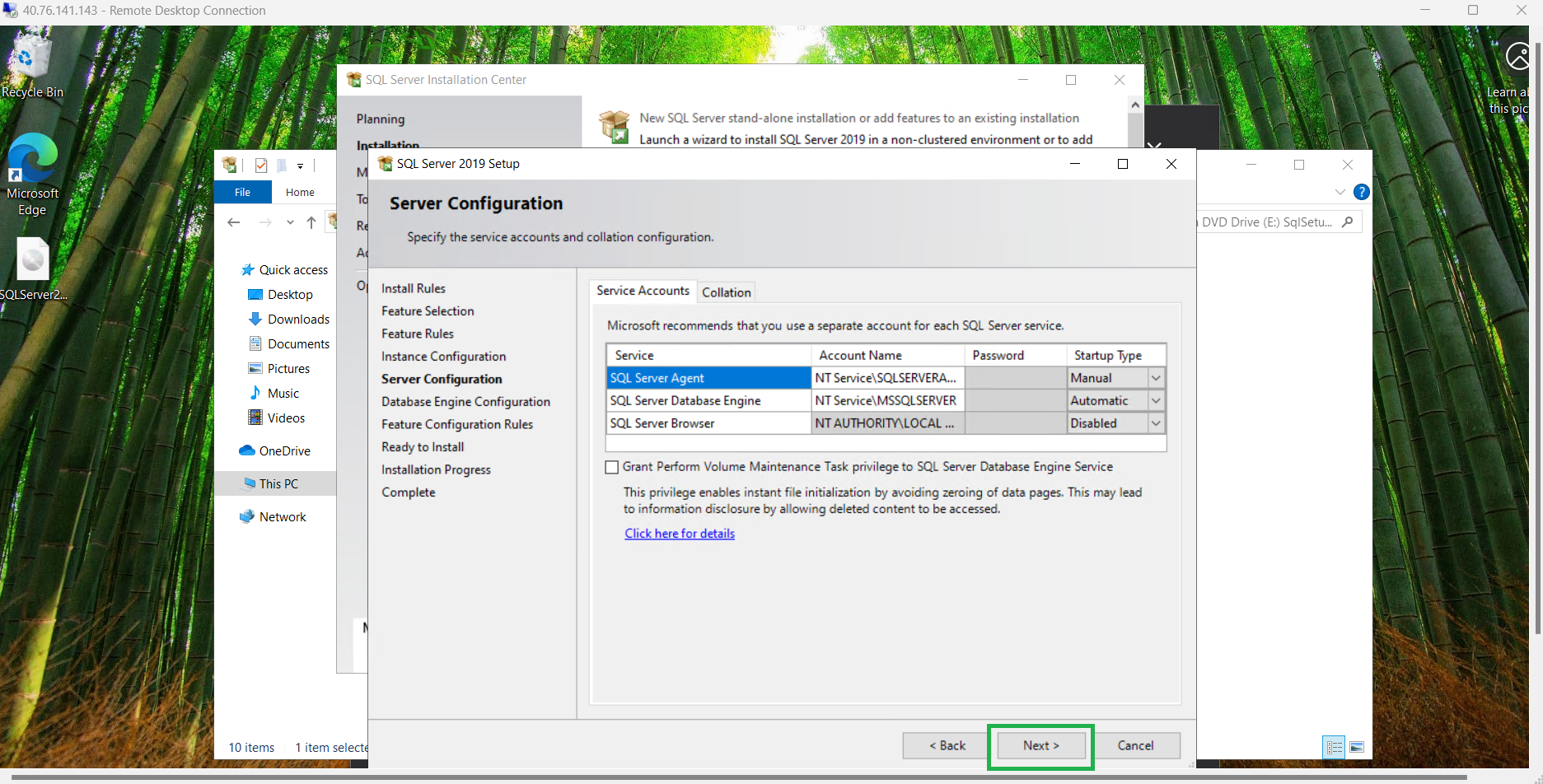Image resolution: width=1543 pixels, height=784 pixels.
Task: Click SQL Server Database Engine password cell
Action: pos(1016,401)
